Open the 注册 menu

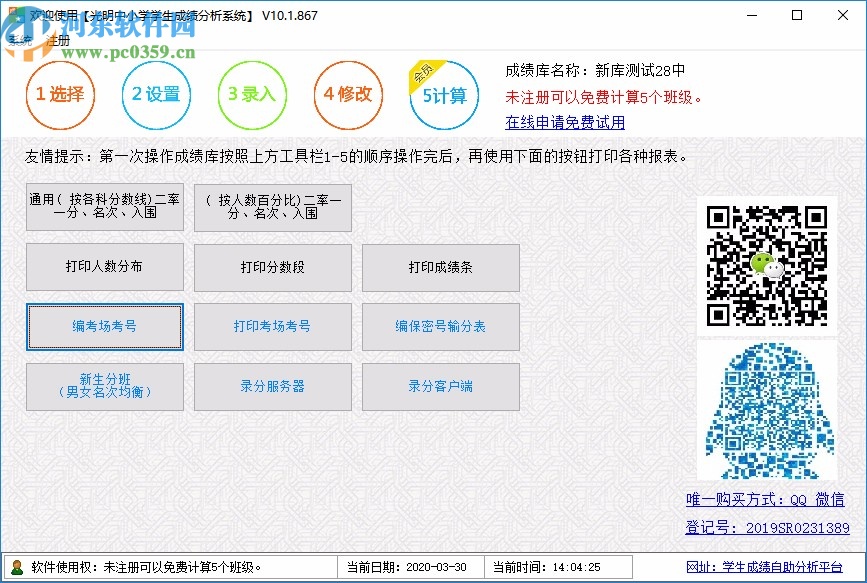pos(58,42)
